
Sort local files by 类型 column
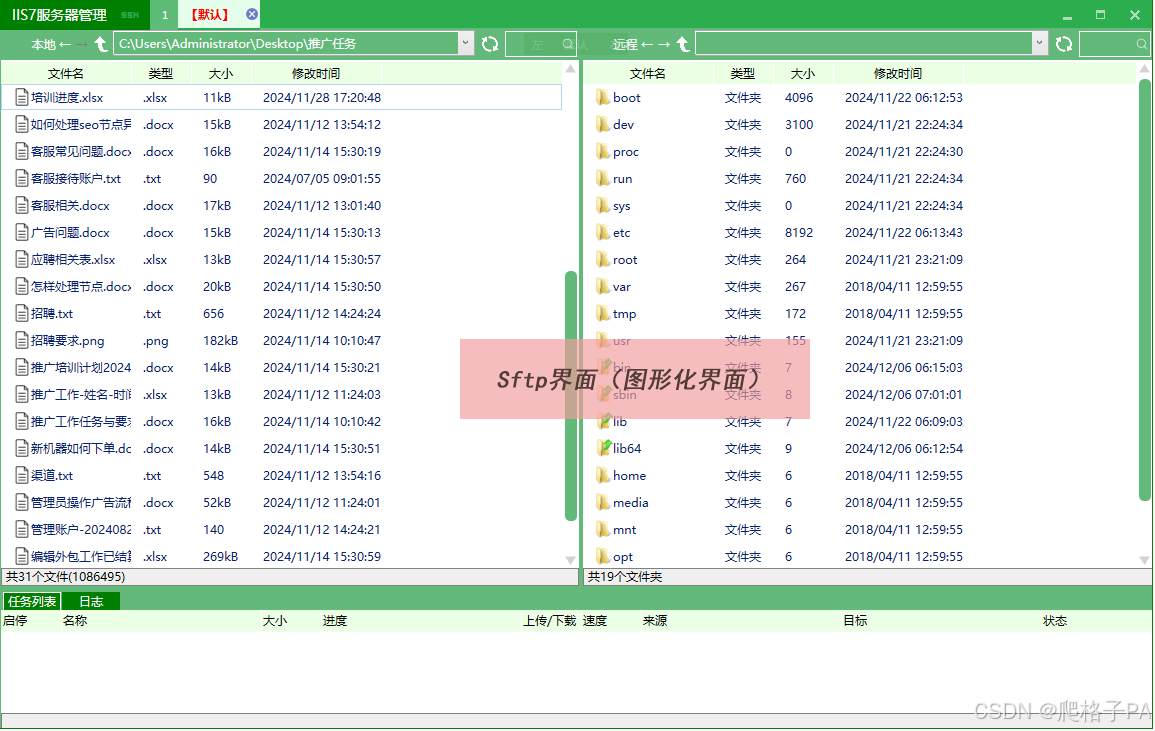tap(161, 73)
